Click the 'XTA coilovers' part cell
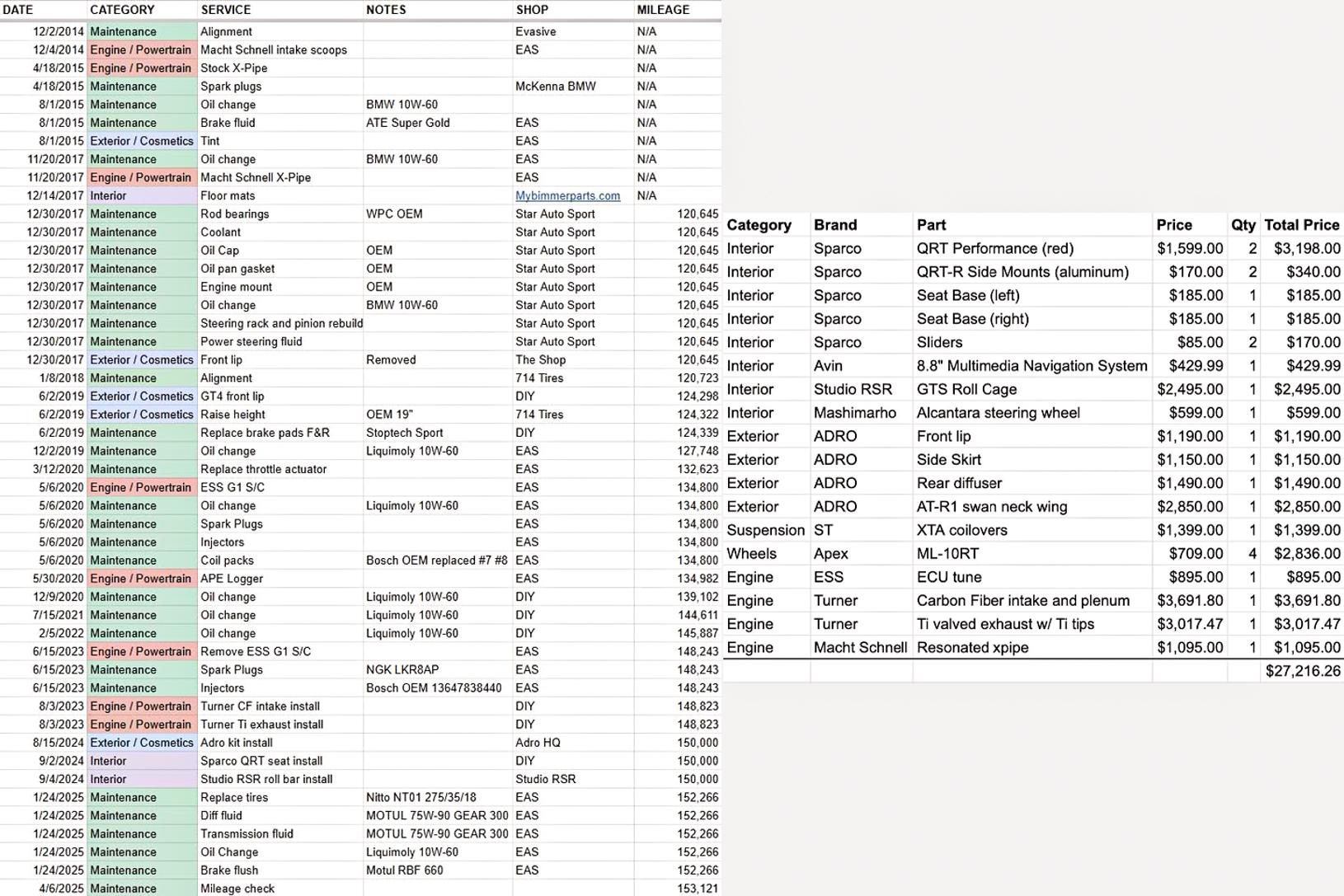Screen dimensions: 1344x896 tap(1032, 530)
